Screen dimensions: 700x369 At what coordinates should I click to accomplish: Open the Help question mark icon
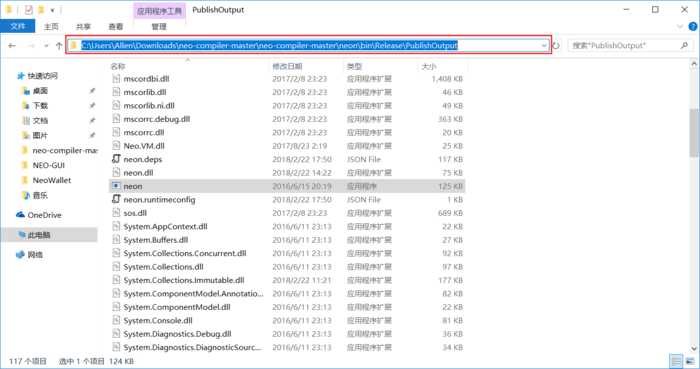click(x=692, y=26)
